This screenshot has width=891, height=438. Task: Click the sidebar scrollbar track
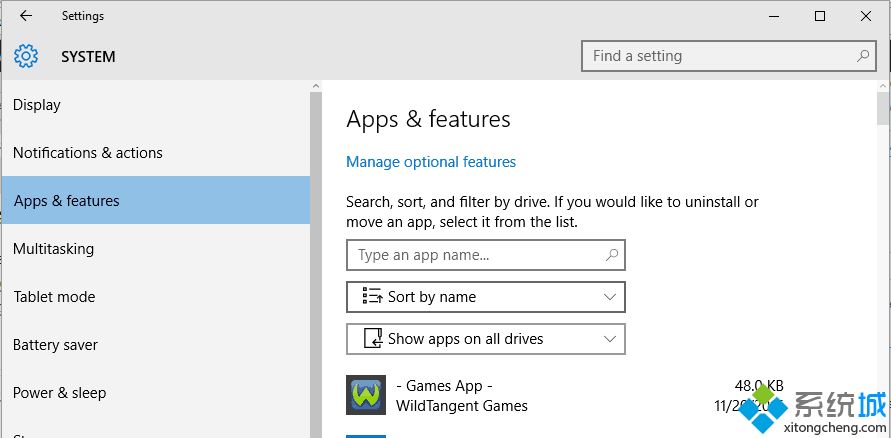click(x=316, y=265)
